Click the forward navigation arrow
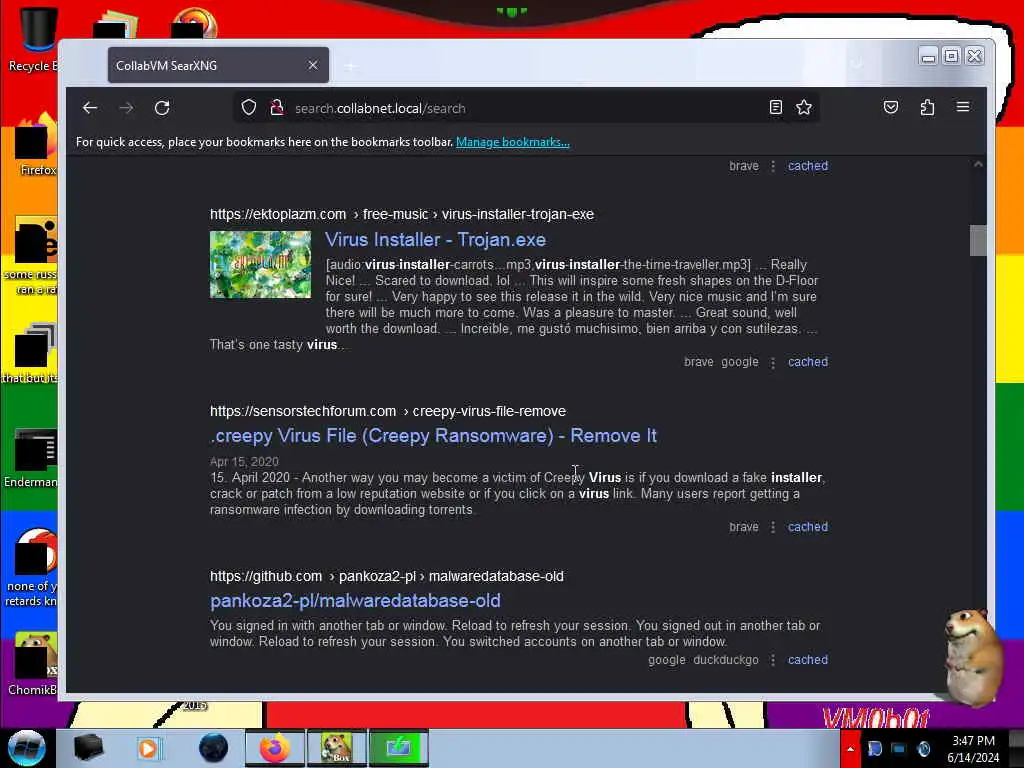Image resolution: width=1024 pixels, height=768 pixels. coord(126,108)
